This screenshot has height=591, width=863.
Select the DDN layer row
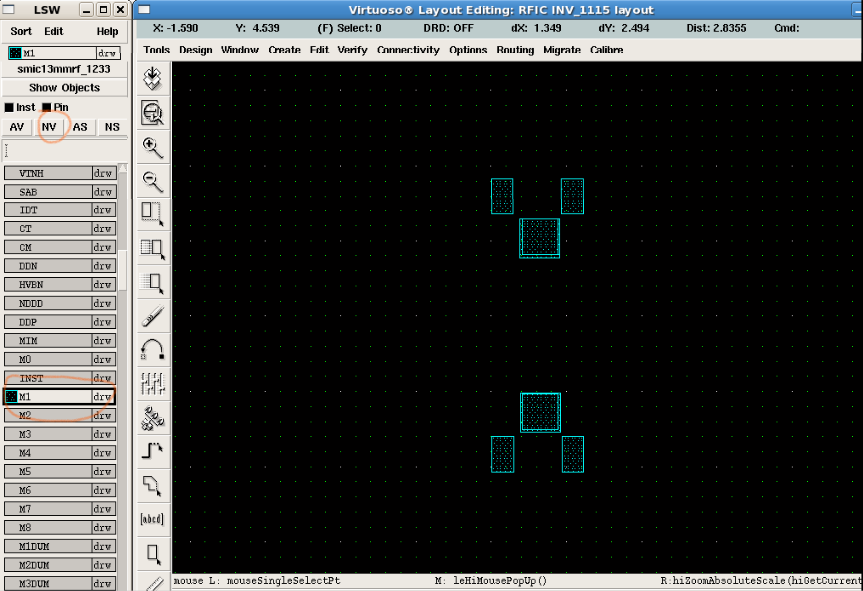(x=60, y=266)
